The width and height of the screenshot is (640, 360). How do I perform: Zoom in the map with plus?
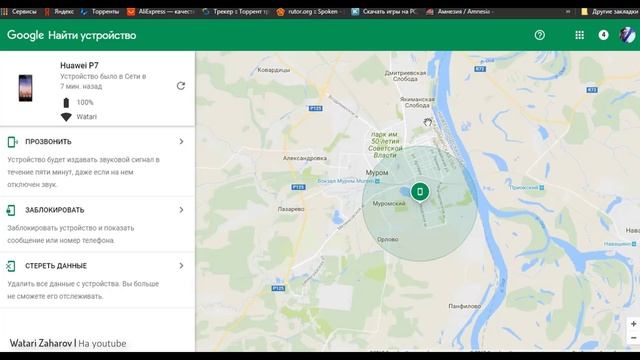point(633,324)
